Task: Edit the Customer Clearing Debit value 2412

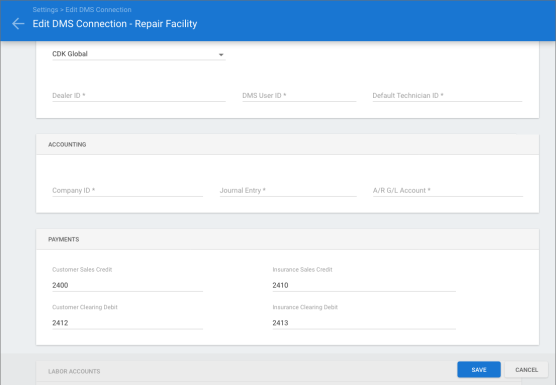Action: [127, 323]
